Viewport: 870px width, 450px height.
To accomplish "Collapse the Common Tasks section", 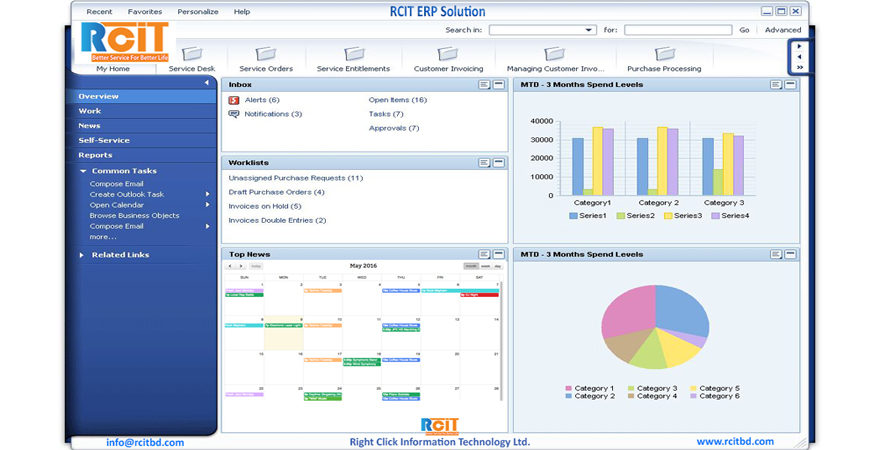I will click(83, 171).
